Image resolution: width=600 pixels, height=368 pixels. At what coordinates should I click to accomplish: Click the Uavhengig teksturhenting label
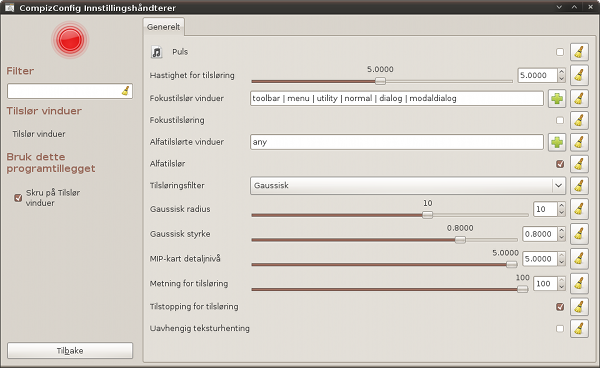199,328
